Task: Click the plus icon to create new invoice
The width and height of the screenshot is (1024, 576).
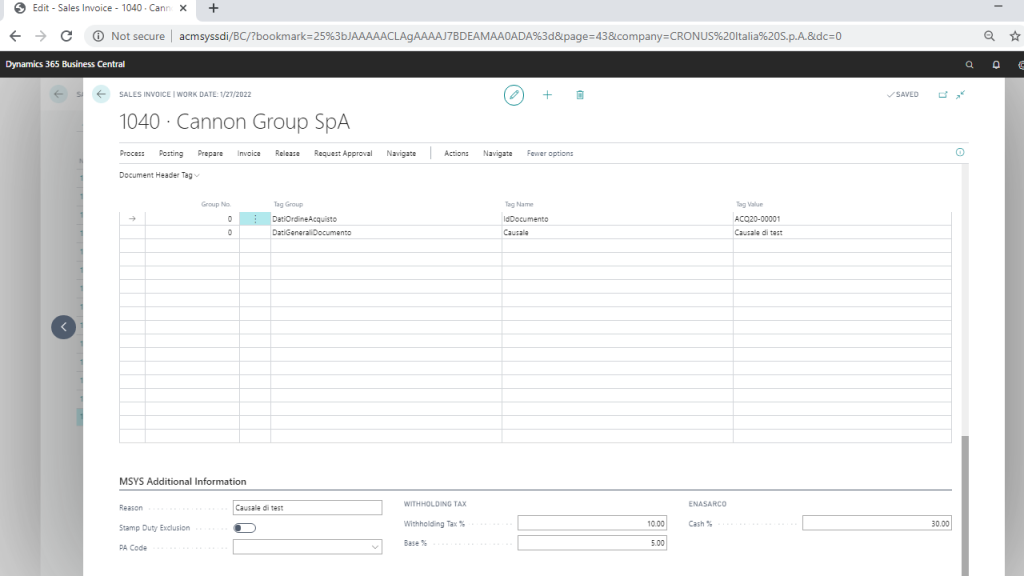Action: point(547,95)
